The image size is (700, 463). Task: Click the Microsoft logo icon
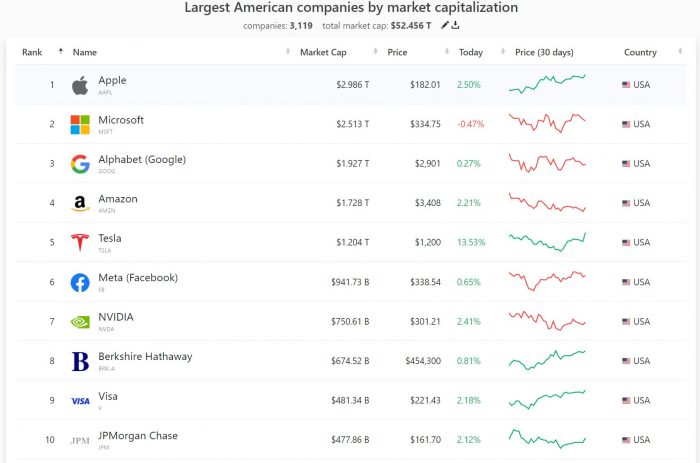[80, 125]
